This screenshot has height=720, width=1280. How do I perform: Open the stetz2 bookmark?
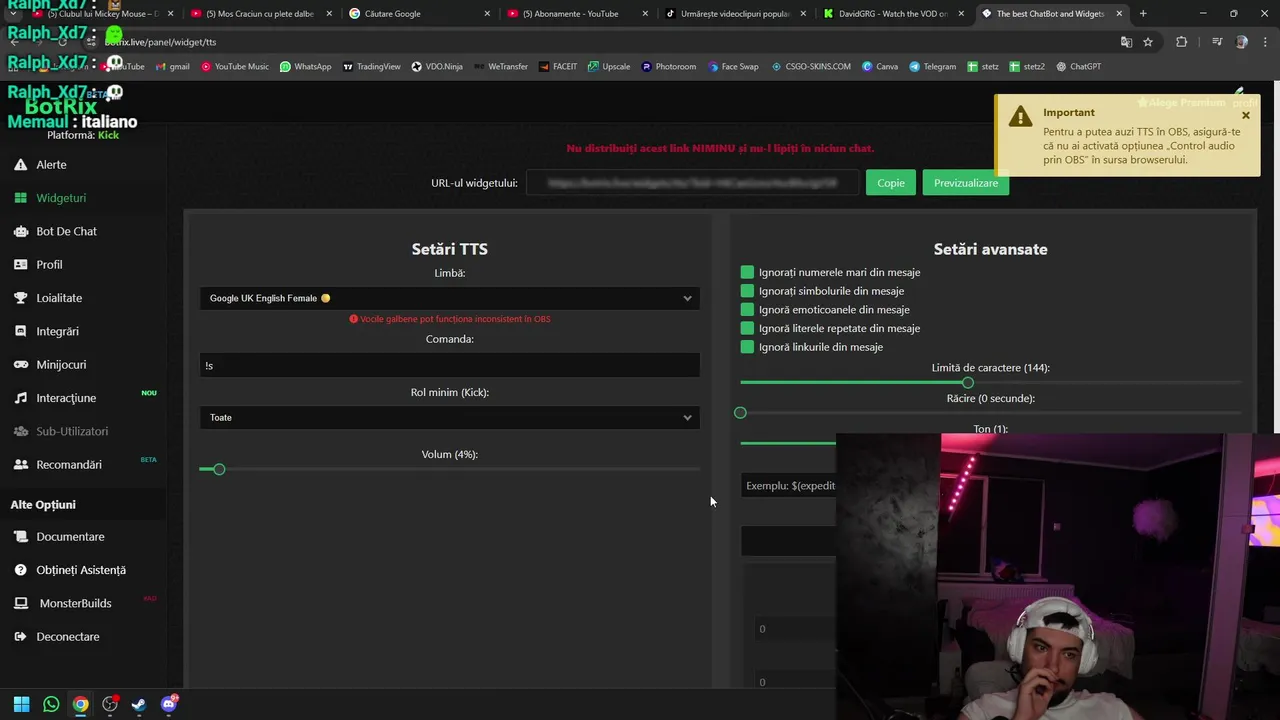pyautogui.click(x=1028, y=67)
